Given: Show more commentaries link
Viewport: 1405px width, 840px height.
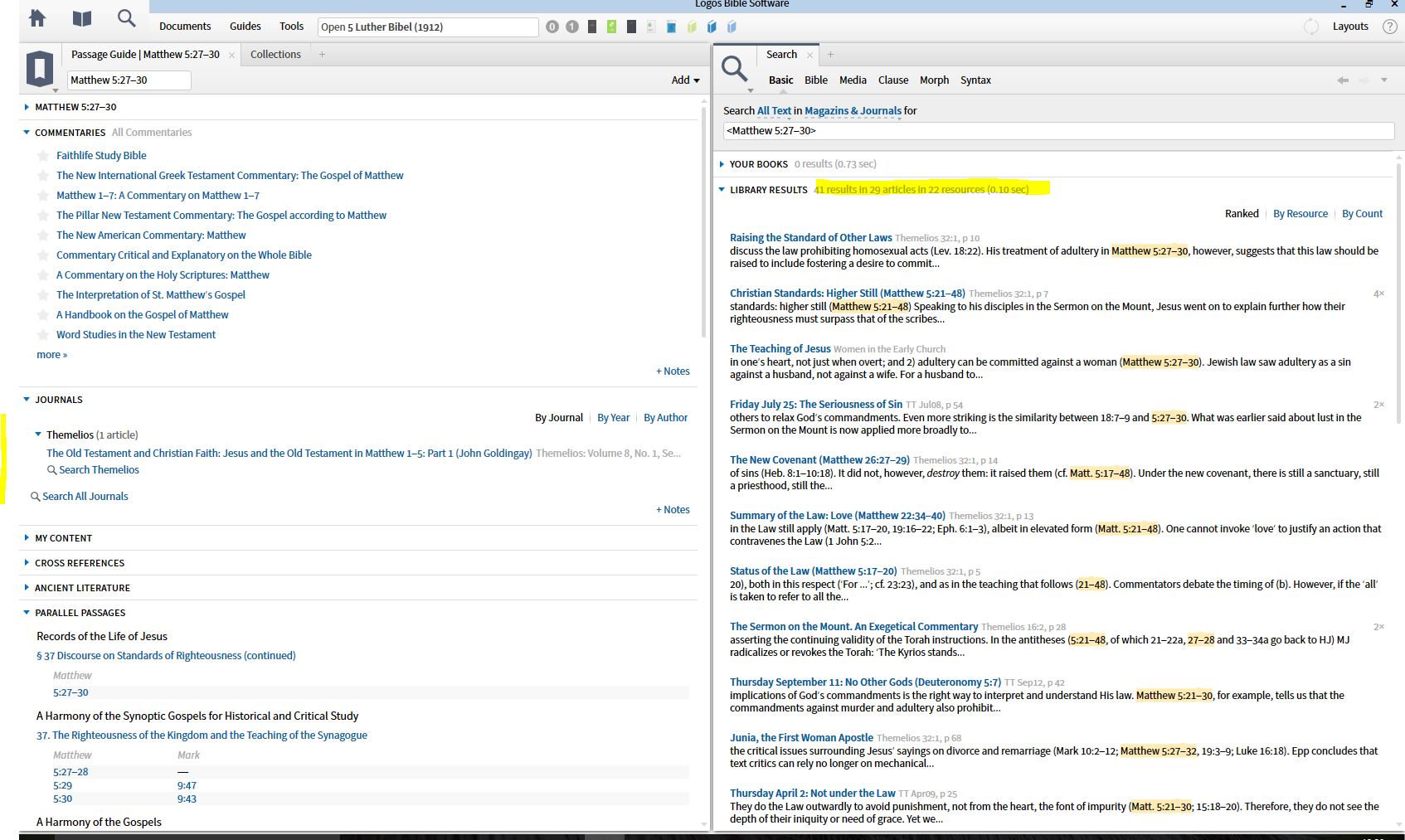Looking at the screenshot, I should click(x=51, y=355).
